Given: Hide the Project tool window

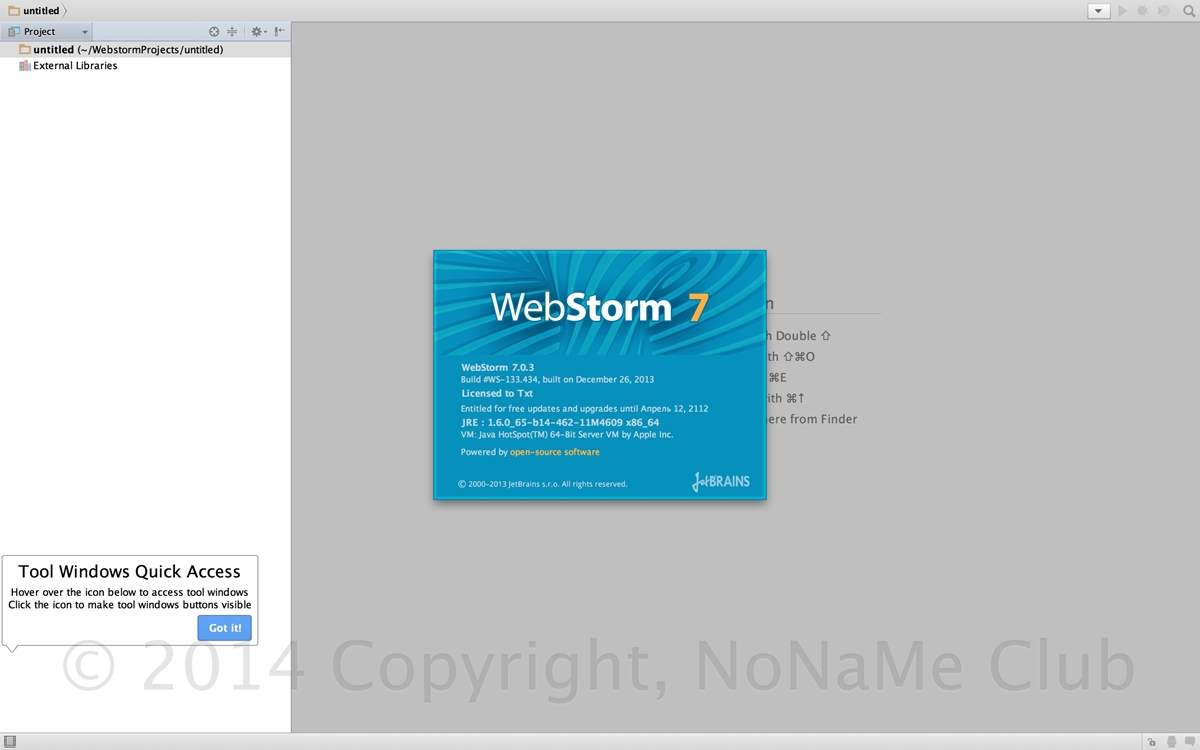Looking at the screenshot, I should (280, 32).
